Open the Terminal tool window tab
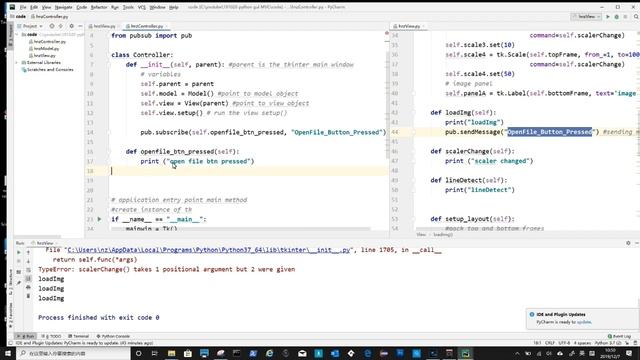Image resolution: width=640 pixels, height=360 pixels. click(x=78, y=336)
